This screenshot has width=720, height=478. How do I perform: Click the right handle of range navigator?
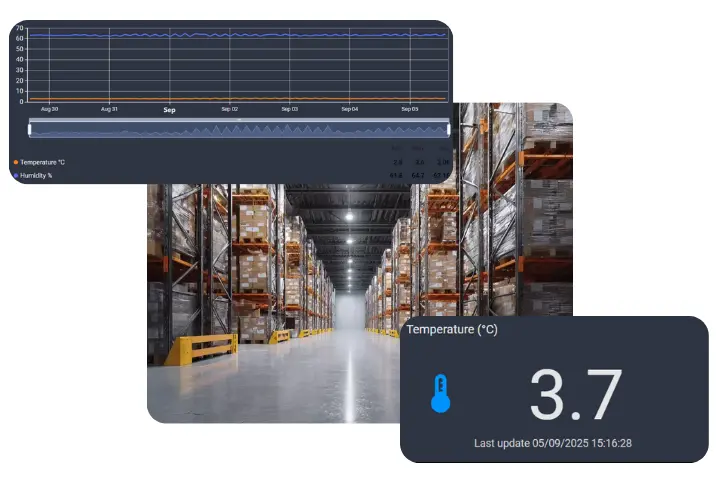447,128
